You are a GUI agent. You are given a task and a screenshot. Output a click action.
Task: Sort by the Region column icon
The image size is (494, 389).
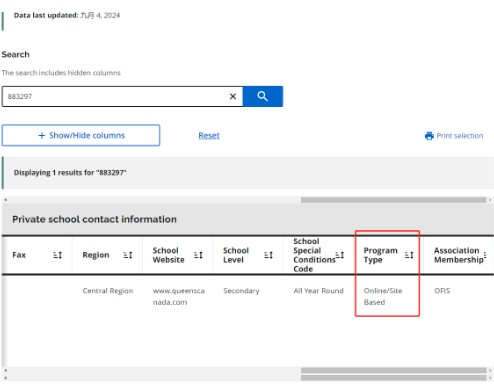click(x=128, y=255)
